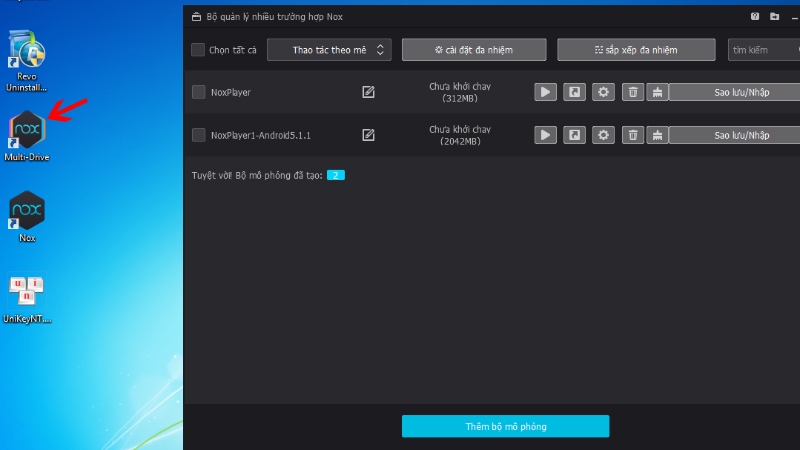Image resolution: width=800 pixels, height=450 pixels.
Task: Open folder icon in Nox title bar
Action: click(774, 16)
